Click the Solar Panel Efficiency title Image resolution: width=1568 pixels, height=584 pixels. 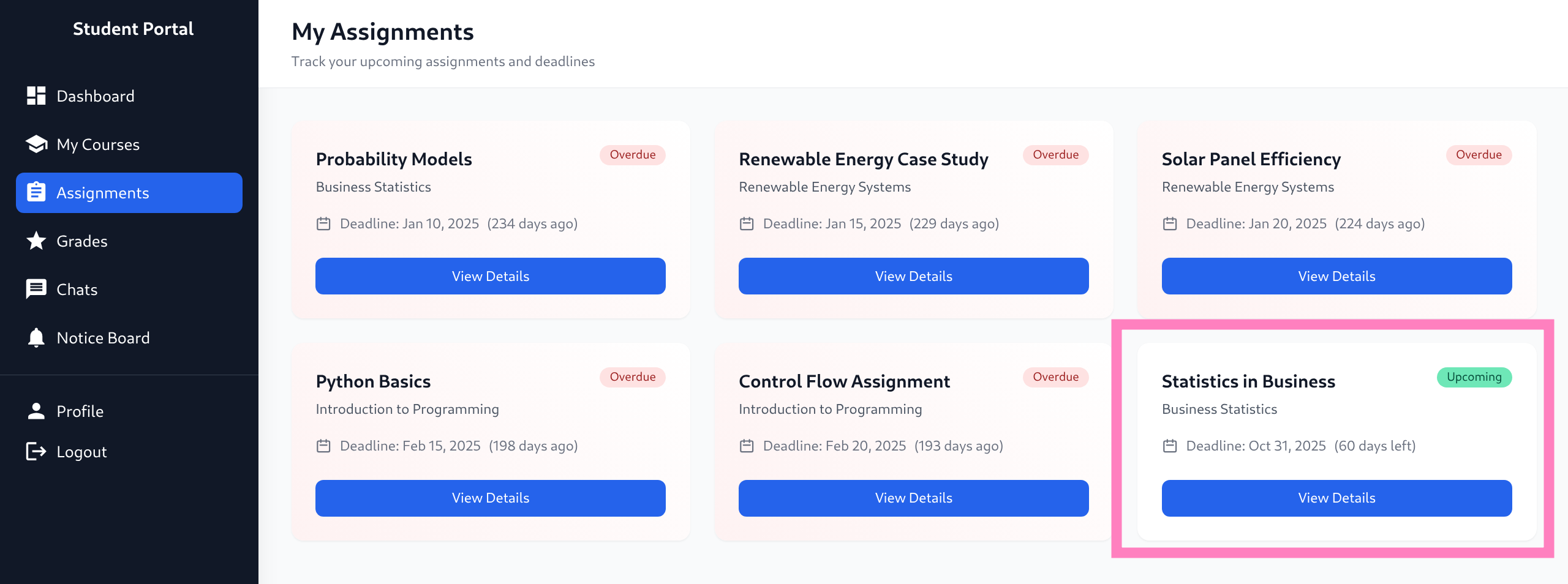[x=1251, y=159]
